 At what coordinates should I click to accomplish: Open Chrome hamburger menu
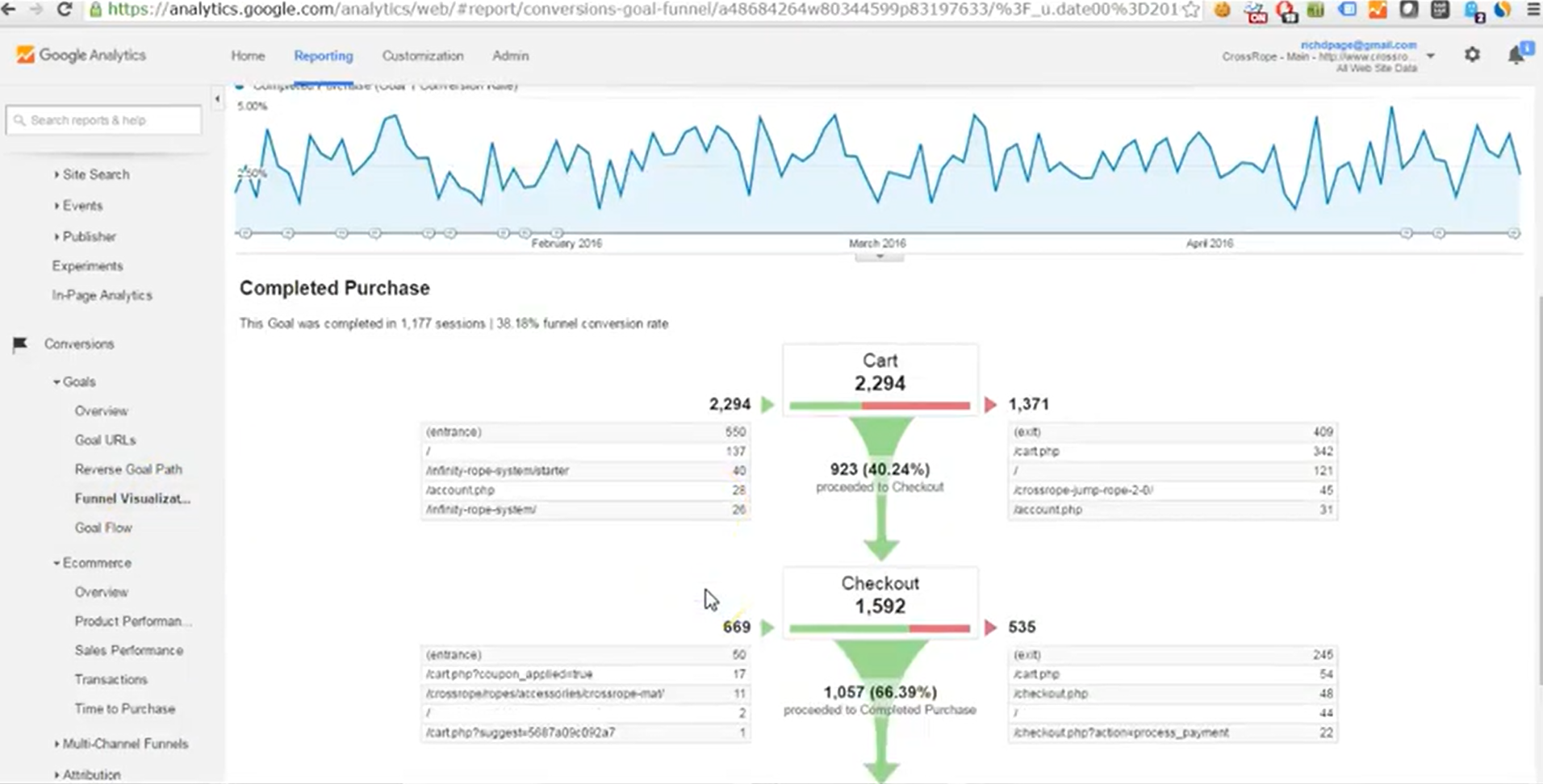point(1533,10)
